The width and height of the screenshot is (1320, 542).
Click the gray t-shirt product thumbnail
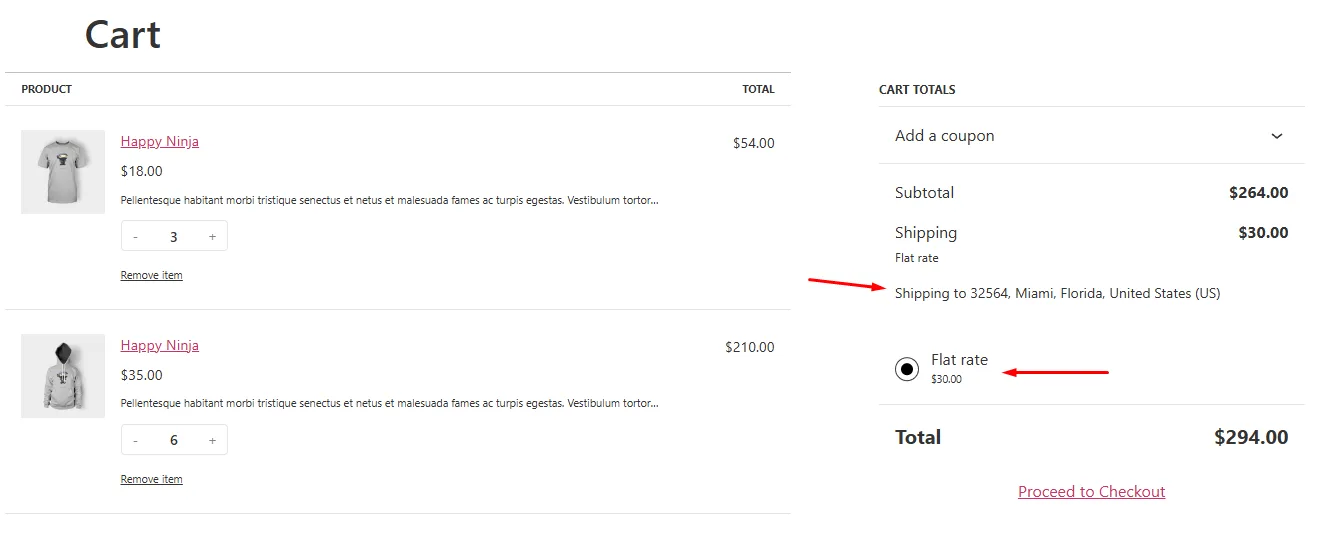click(x=63, y=172)
